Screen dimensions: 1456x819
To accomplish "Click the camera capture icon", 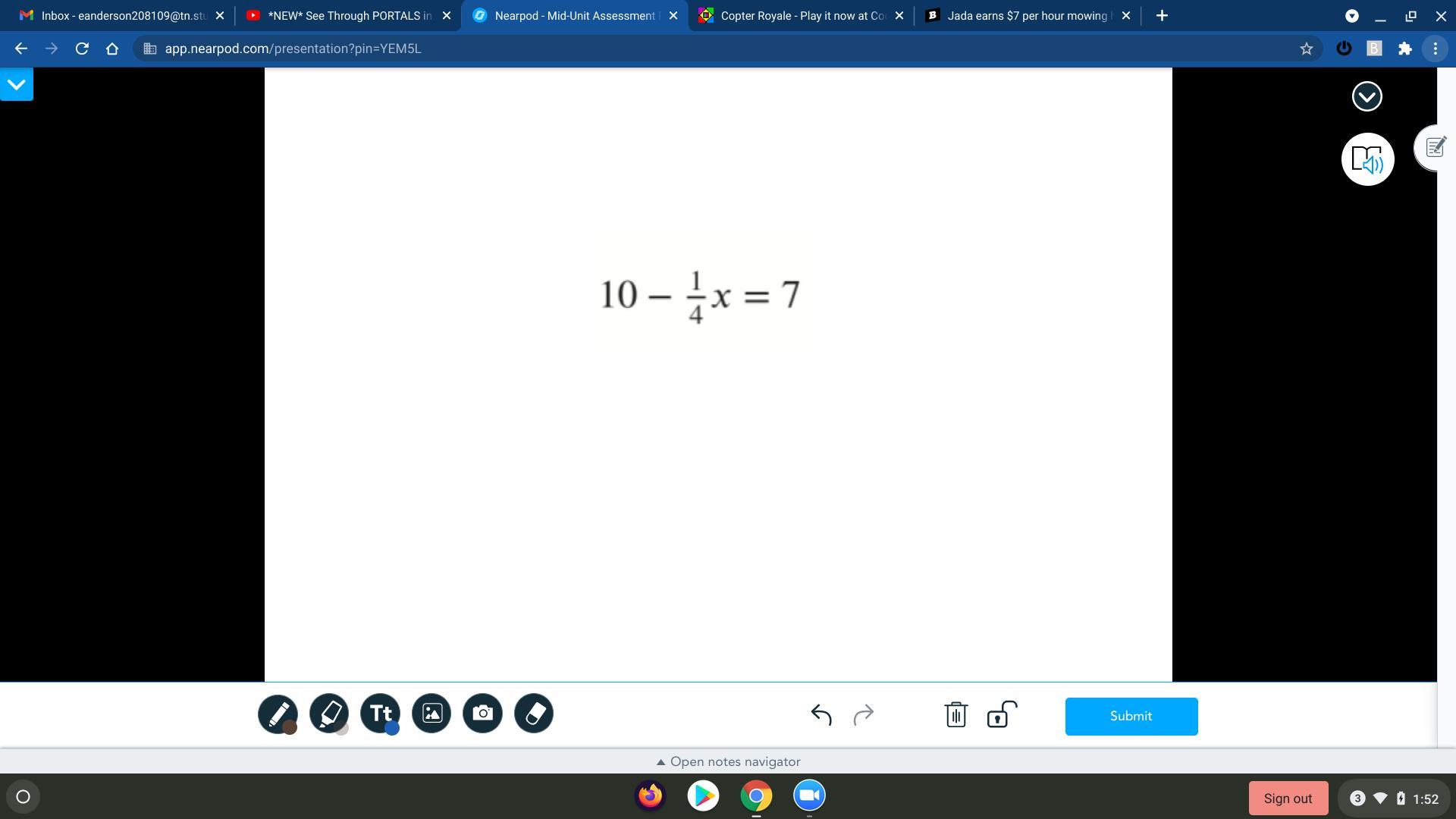I will click(x=482, y=714).
